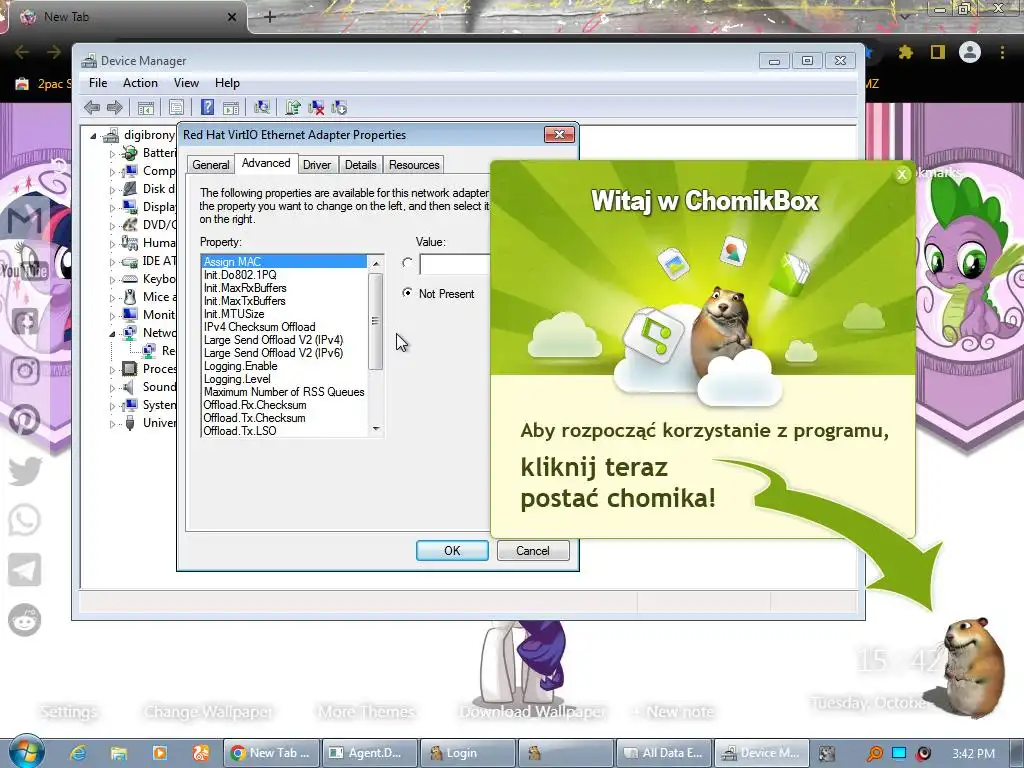The height and width of the screenshot is (768, 1024).
Task: Open Chrome side panel icon
Action: pos(938,52)
